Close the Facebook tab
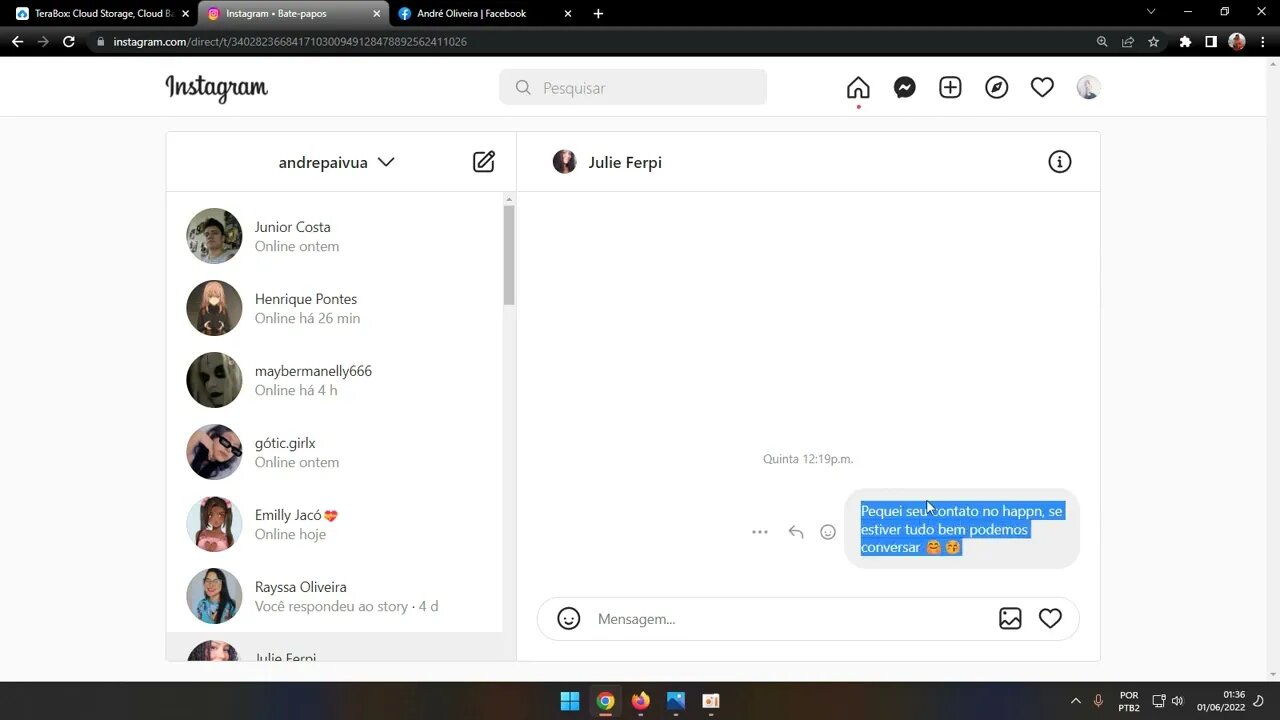1280x720 pixels. pyautogui.click(x=568, y=14)
